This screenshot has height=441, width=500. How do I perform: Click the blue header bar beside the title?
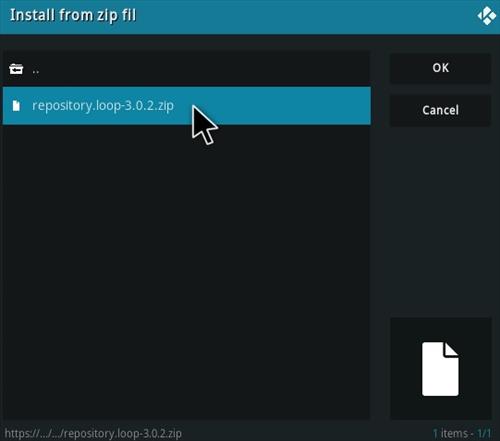point(300,16)
